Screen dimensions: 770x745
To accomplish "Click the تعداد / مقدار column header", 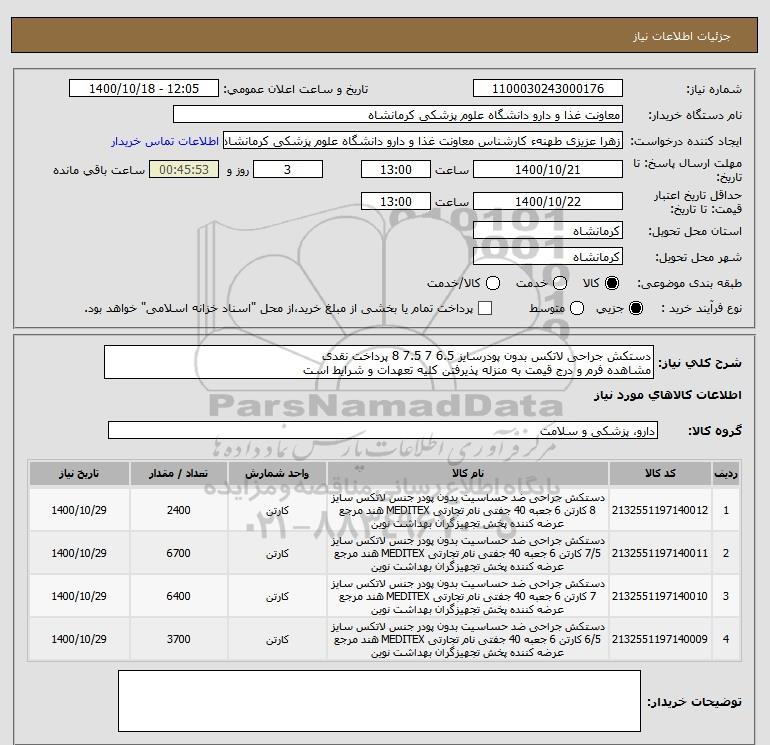I will tap(178, 474).
